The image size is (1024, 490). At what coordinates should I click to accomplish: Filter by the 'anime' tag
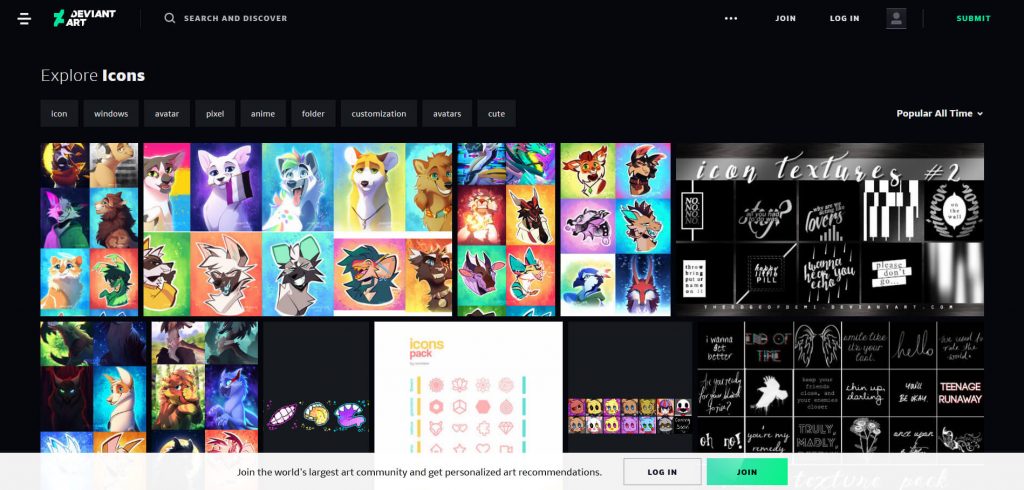click(x=263, y=114)
